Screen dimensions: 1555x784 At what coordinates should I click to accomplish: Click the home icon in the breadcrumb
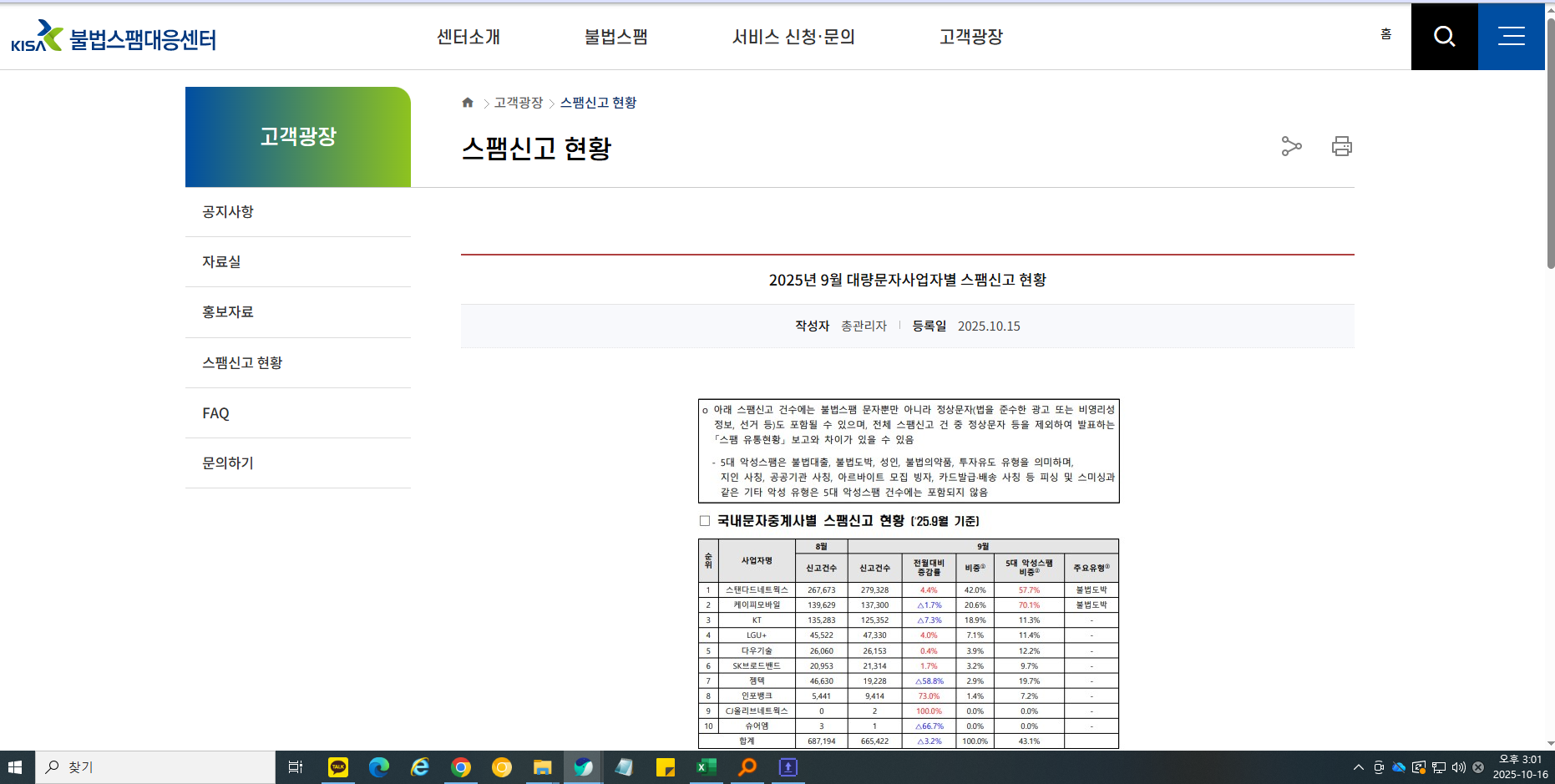click(467, 102)
